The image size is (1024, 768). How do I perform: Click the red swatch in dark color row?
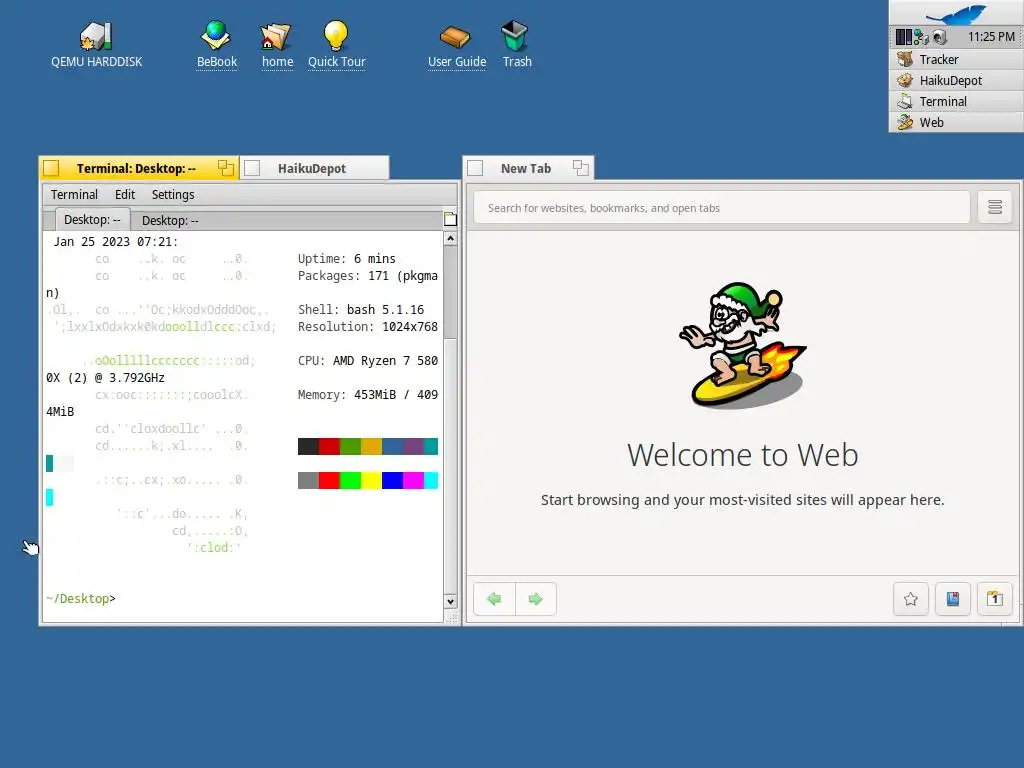(329, 446)
